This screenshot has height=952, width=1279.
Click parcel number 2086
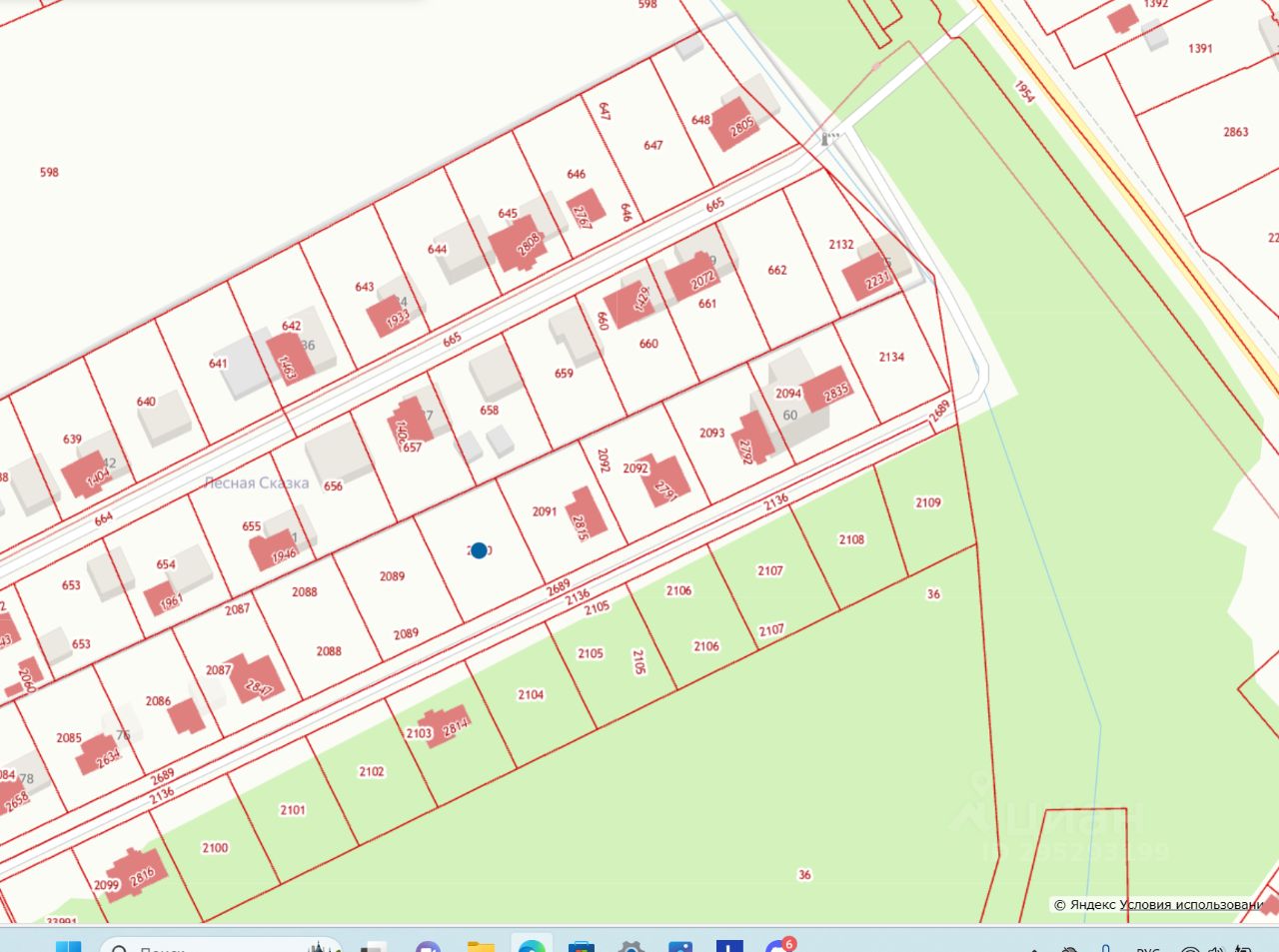point(158,701)
